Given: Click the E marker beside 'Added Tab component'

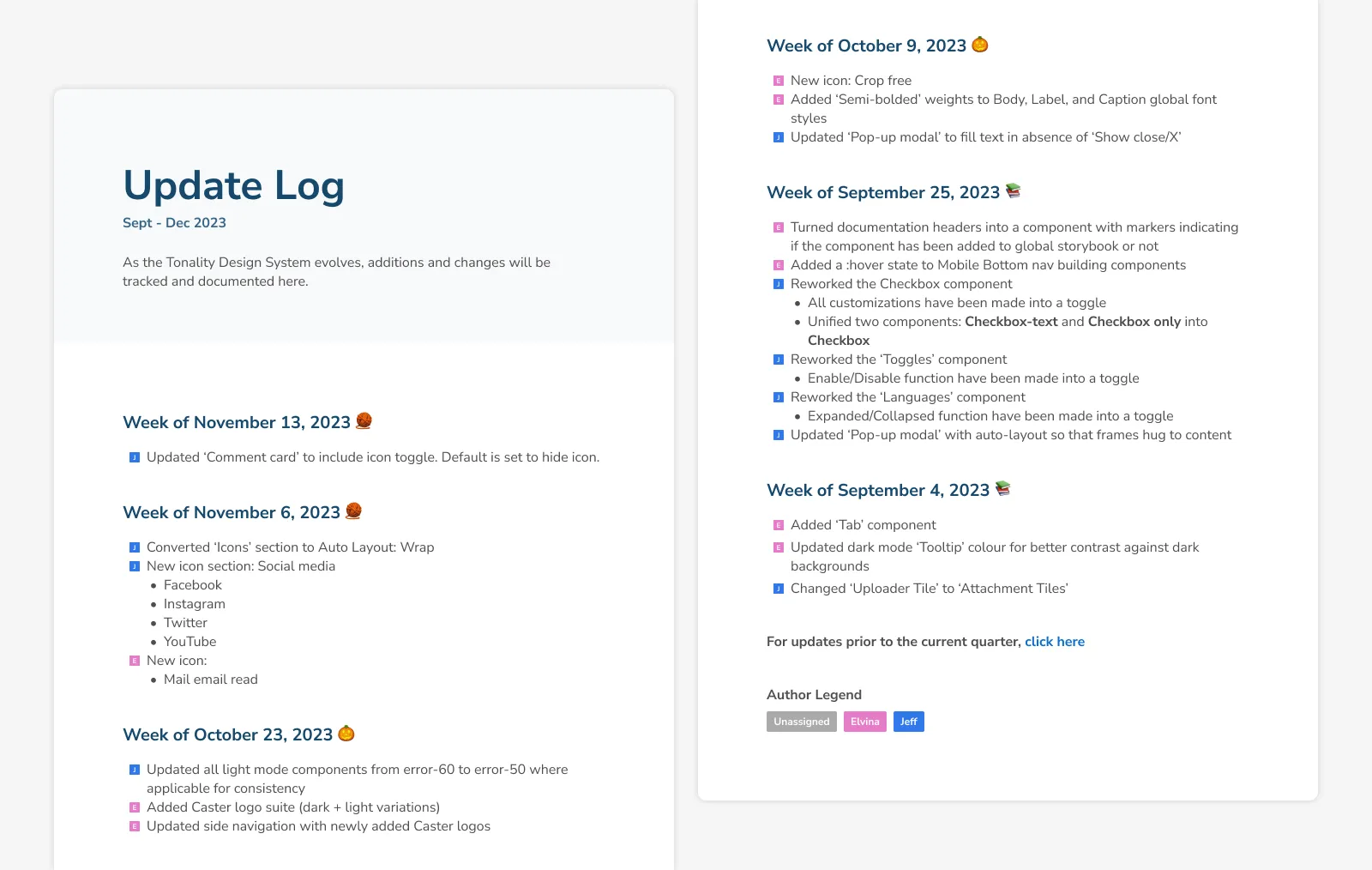Looking at the screenshot, I should tap(778, 524).
